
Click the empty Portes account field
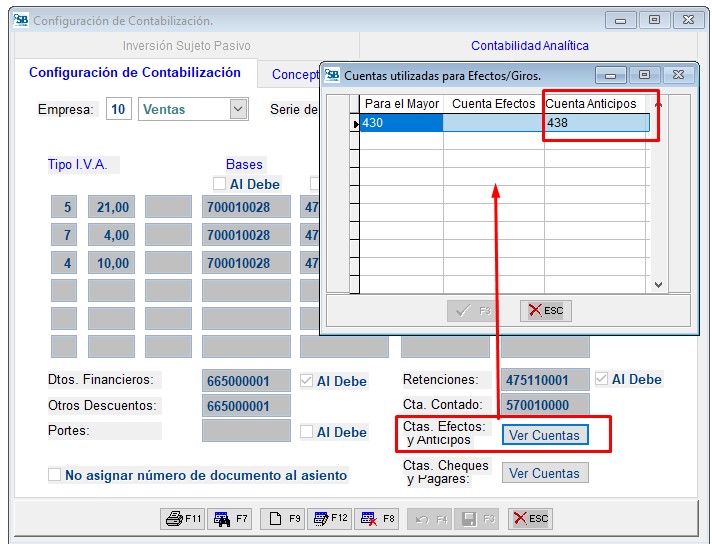[x=246, y=430]
